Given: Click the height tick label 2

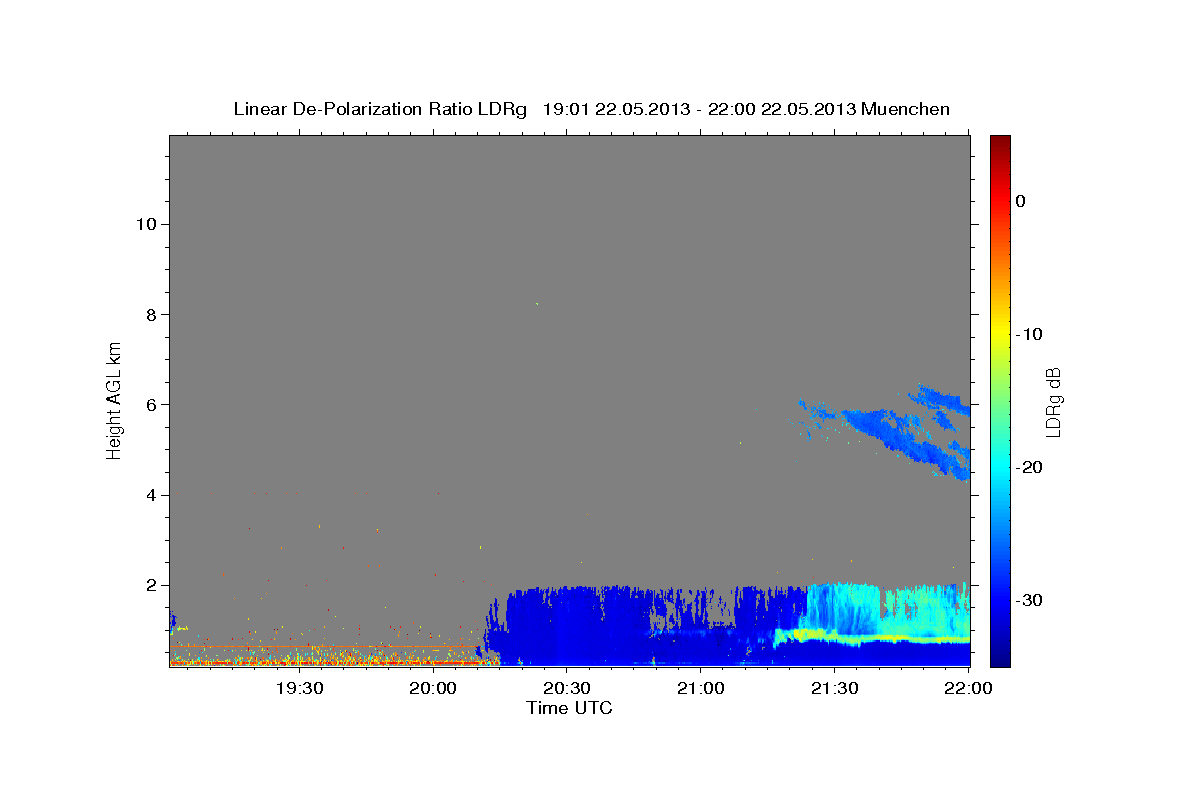Looking at the screenshot, I should pos(150,585).
